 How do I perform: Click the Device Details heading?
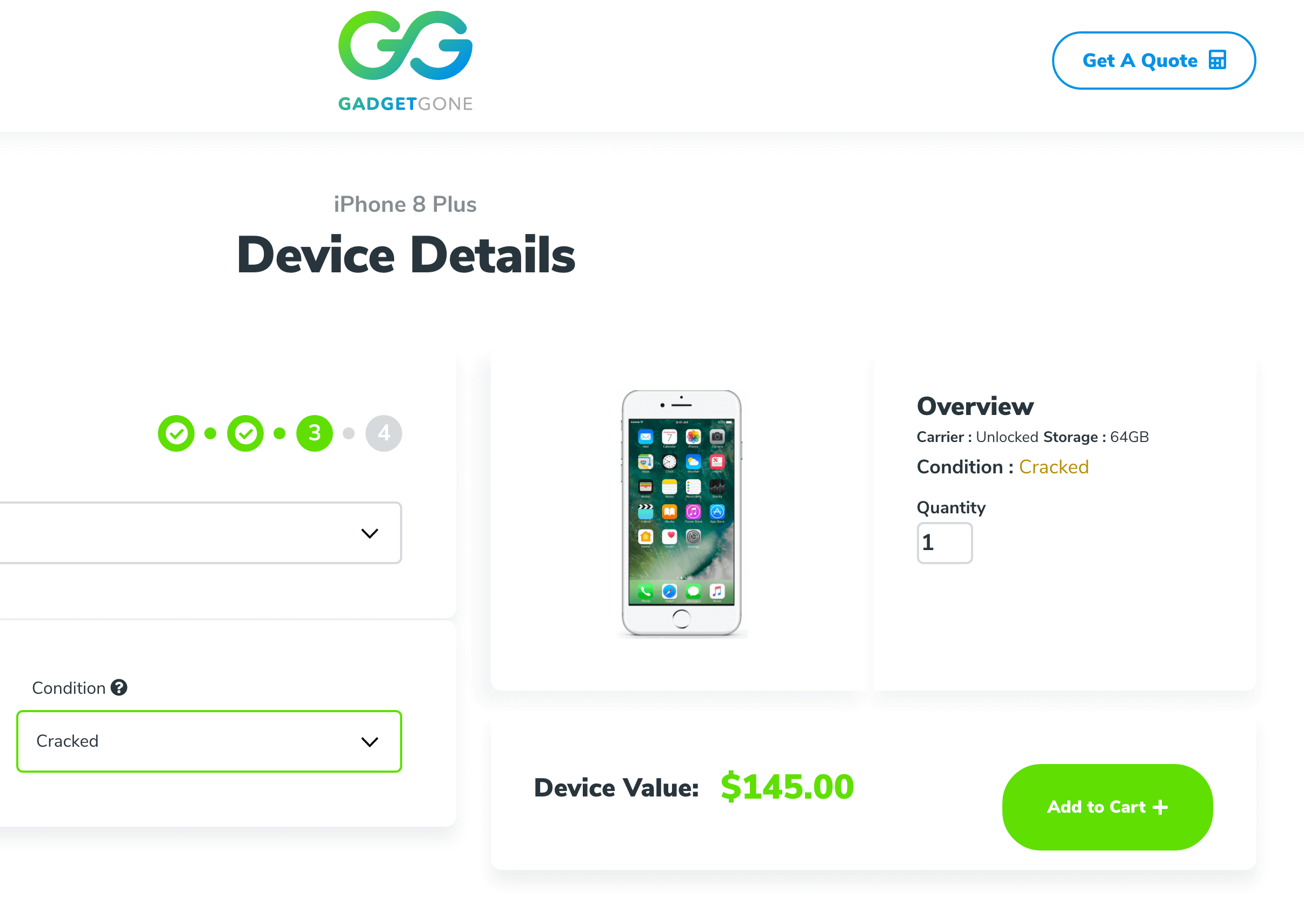coord(405,255)
